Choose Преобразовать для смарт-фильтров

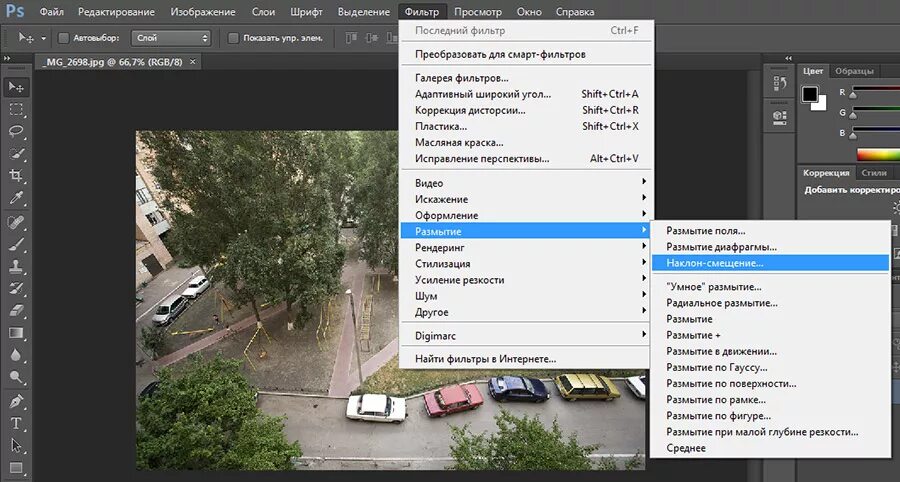526,55
